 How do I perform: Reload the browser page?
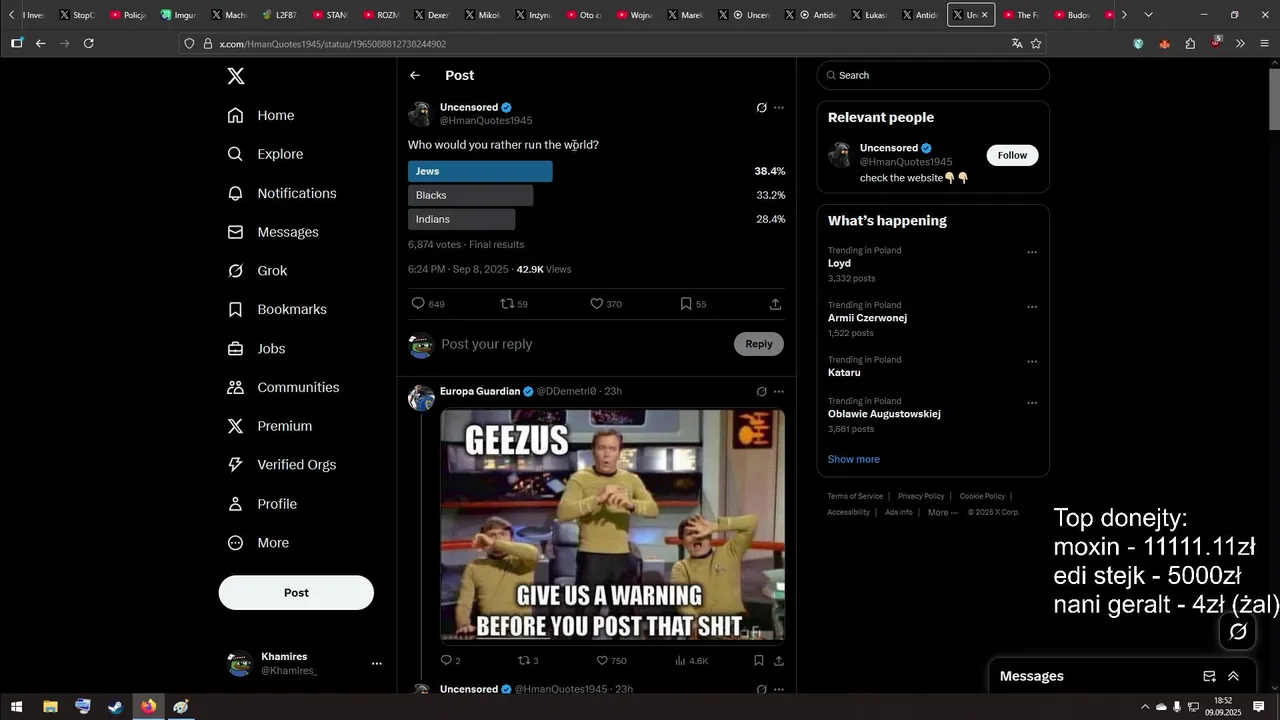click(x=89, y=43)
